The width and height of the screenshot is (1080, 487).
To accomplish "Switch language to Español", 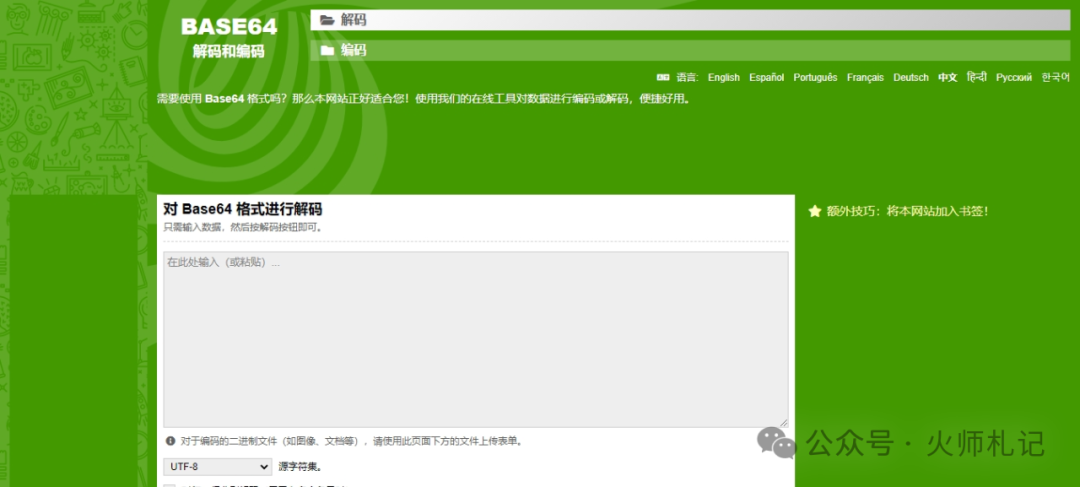I will [x=767, y=77].
